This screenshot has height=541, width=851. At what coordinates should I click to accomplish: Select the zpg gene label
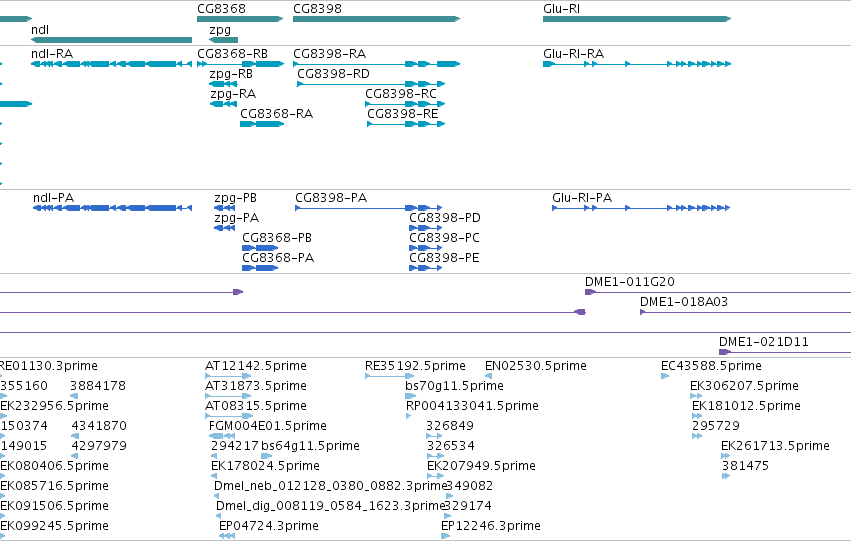(220, 30)
